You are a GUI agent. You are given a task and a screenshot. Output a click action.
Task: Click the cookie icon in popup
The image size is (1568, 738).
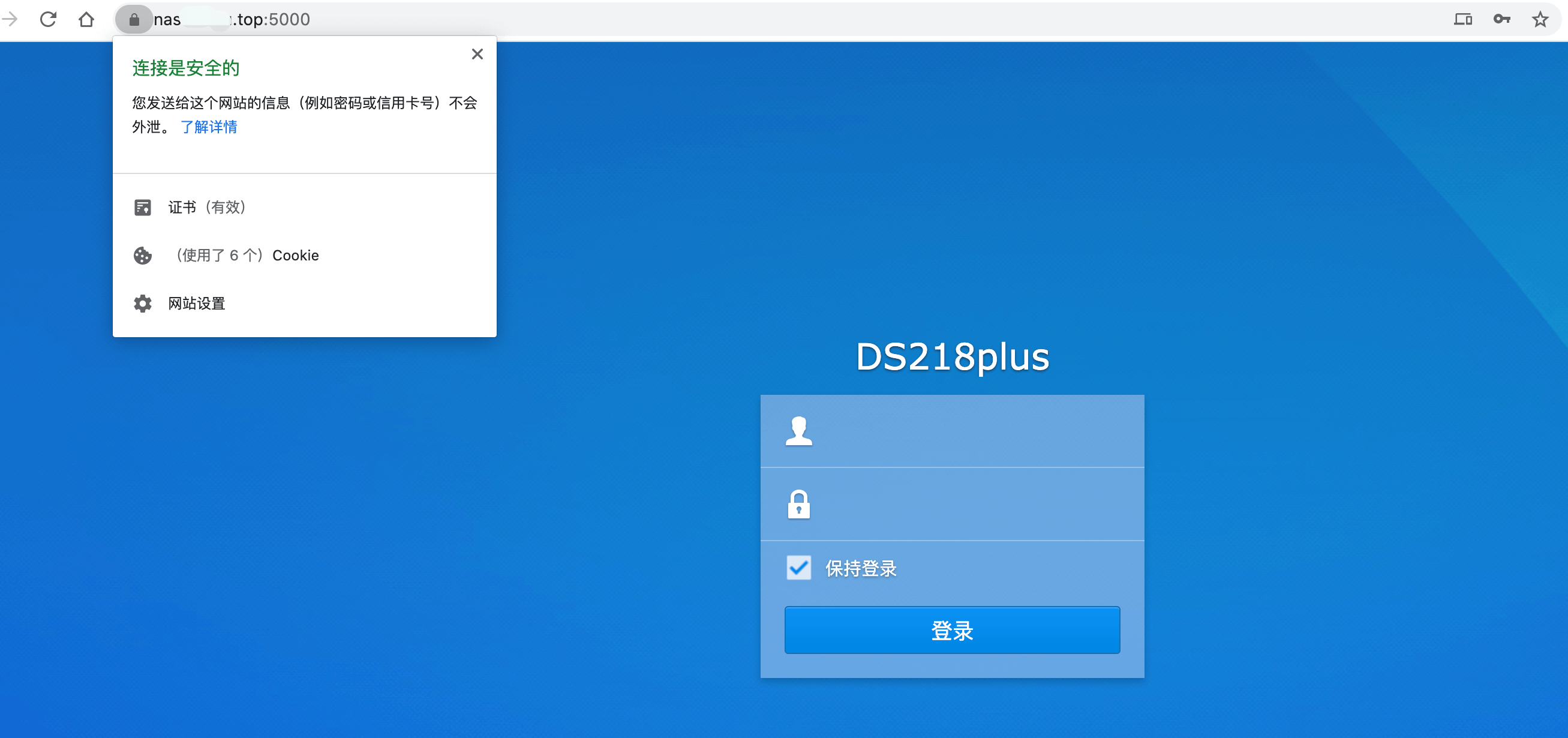coord(142,256)
